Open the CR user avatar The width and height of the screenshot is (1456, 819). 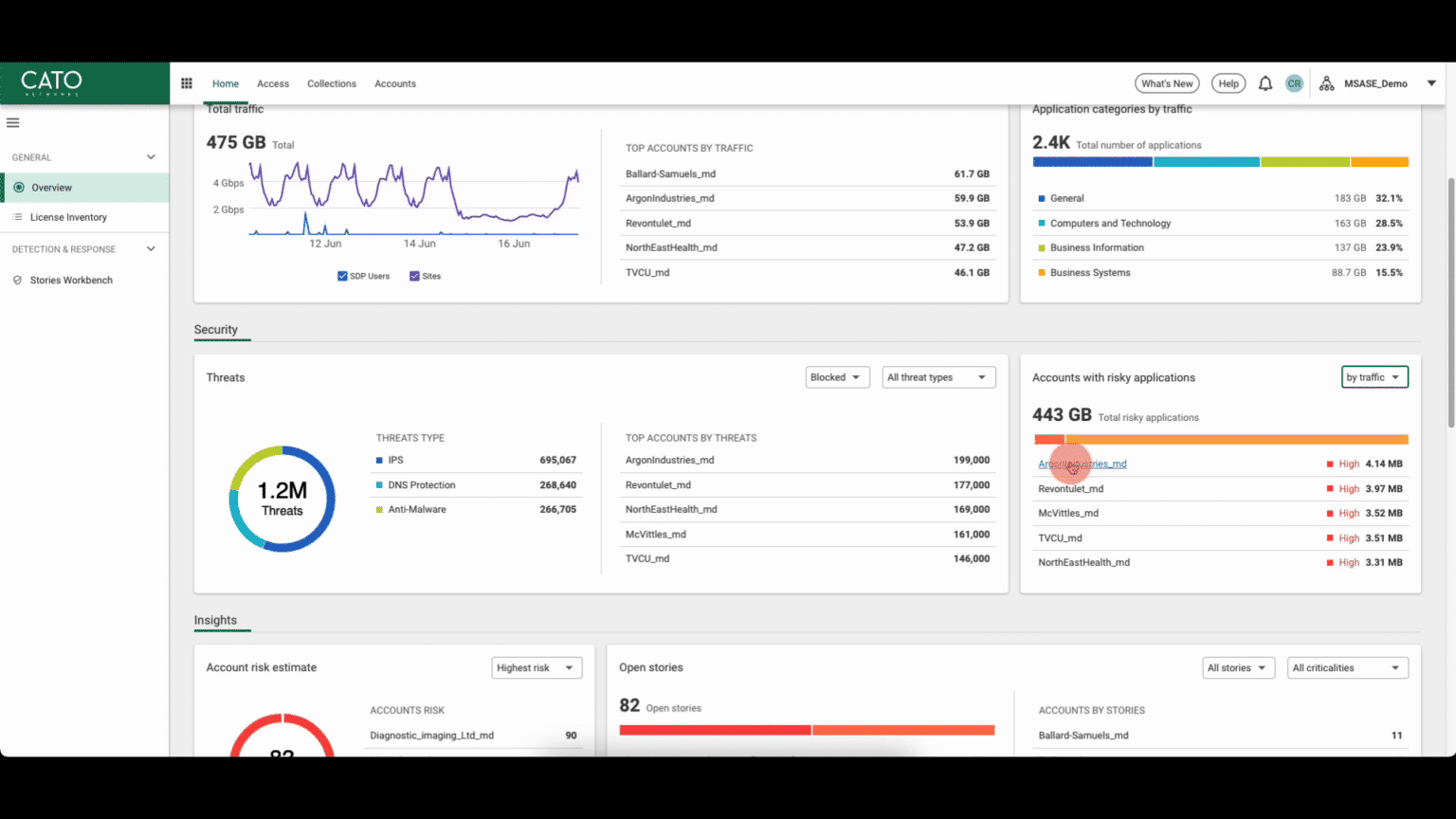point(1294,83)
